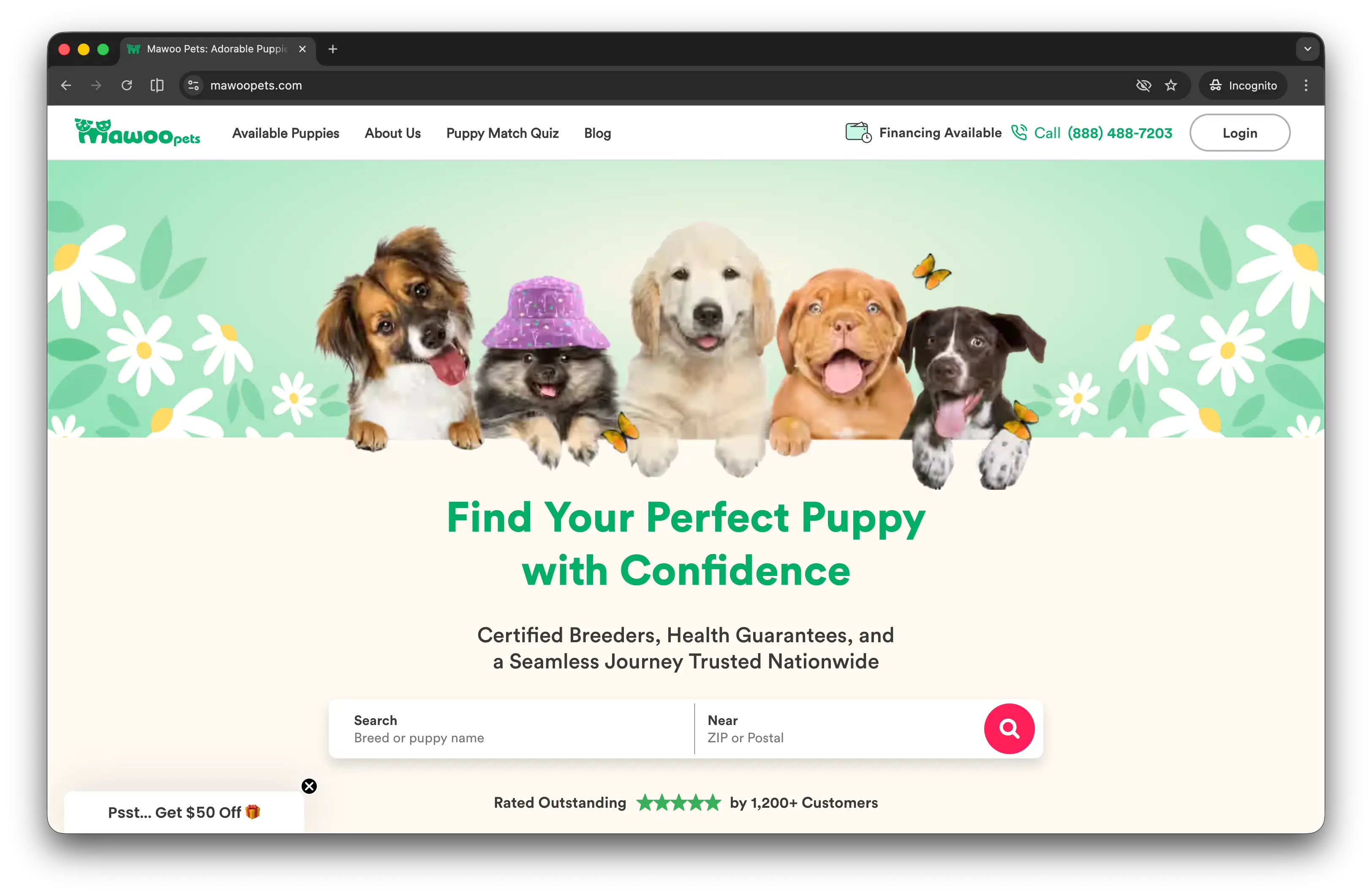Click the Financing Available wallet icon
1372x896 pixels.
pyautogui.click(x=858, y=133)
